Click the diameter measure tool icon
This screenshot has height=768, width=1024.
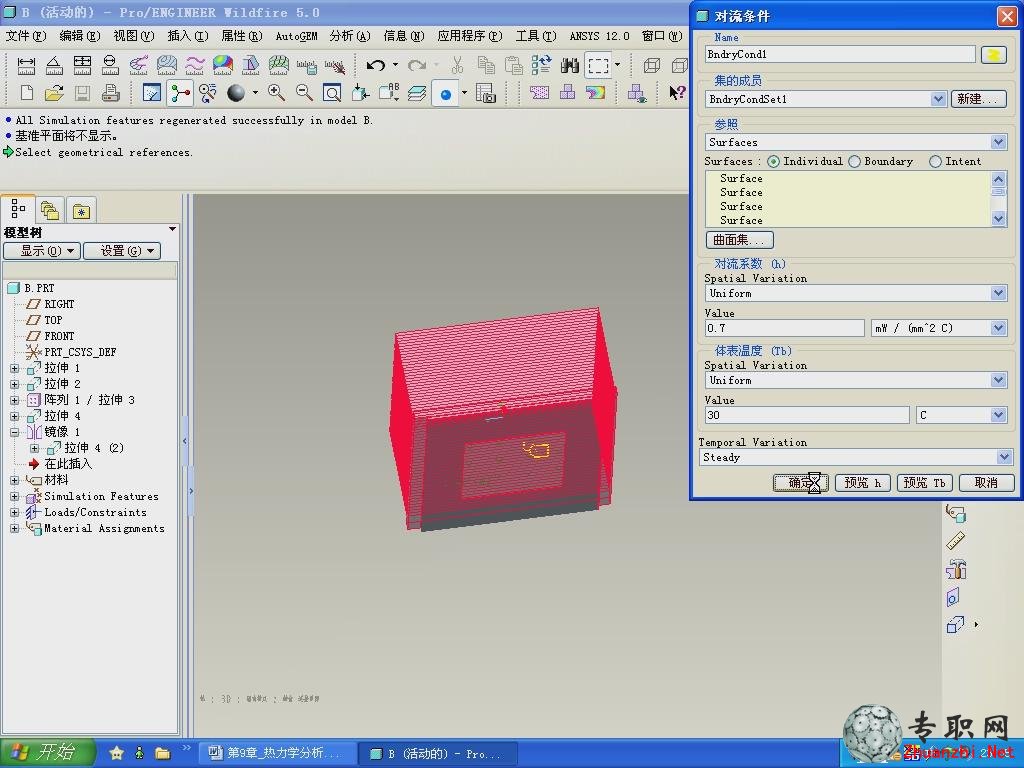pos(110,65)
